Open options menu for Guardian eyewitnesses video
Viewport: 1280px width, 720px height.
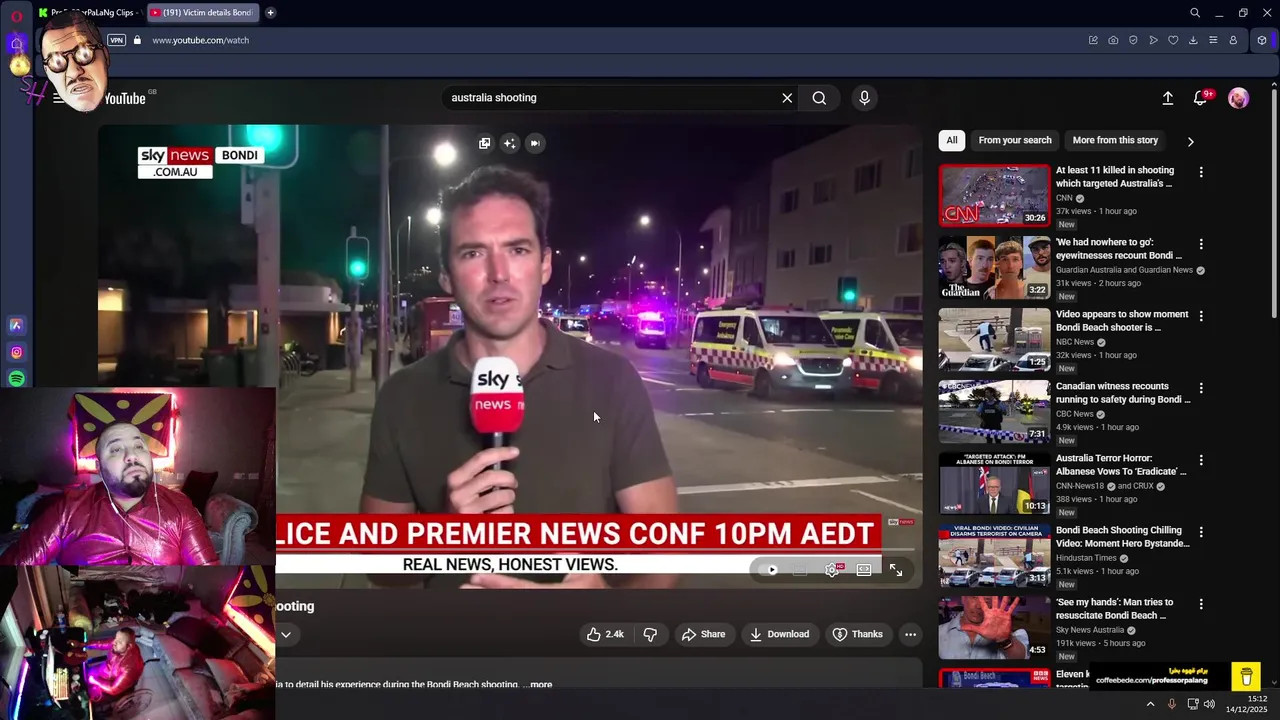tap(1201, 244)
